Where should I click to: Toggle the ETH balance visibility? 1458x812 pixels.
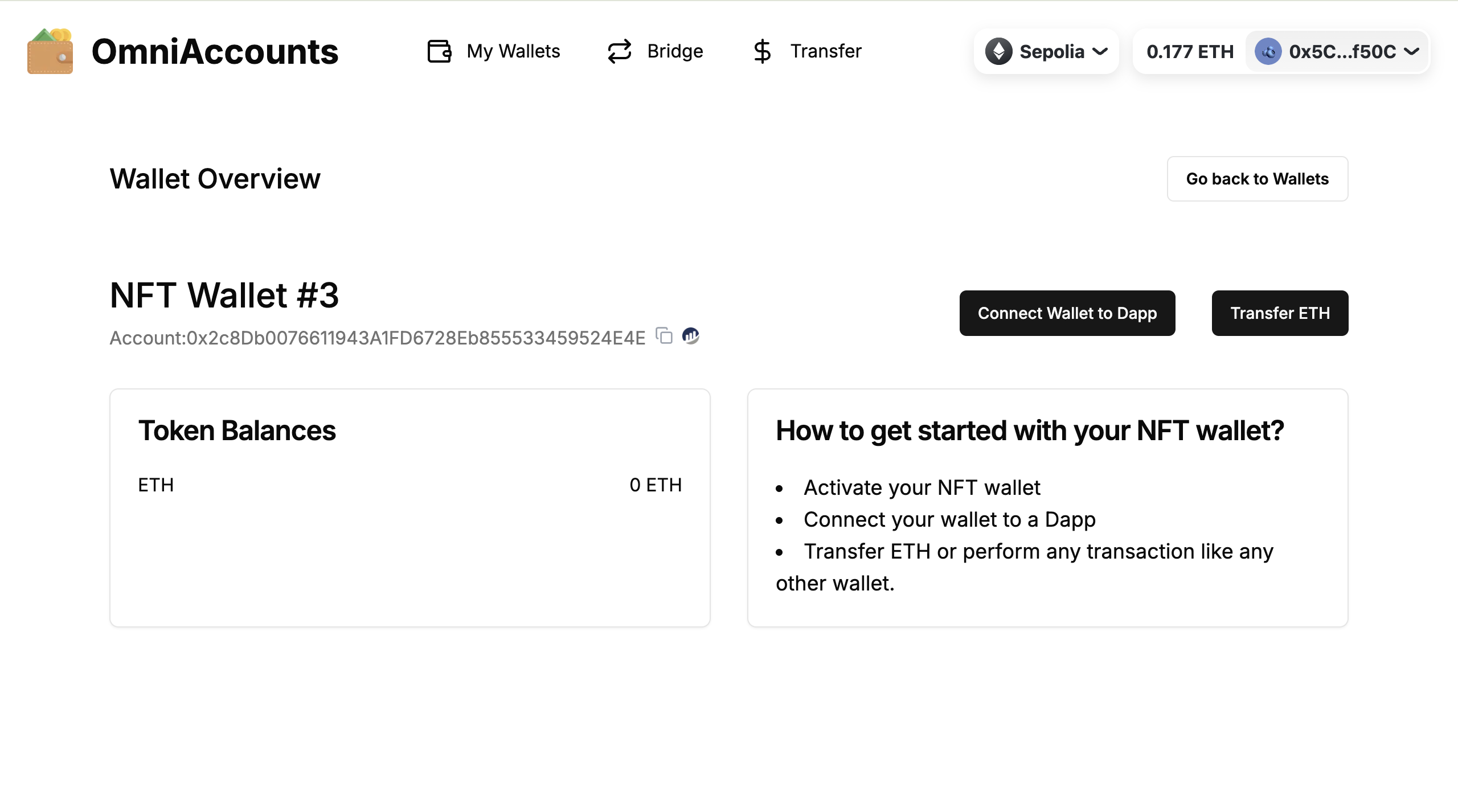click(x=1188, y=51)
